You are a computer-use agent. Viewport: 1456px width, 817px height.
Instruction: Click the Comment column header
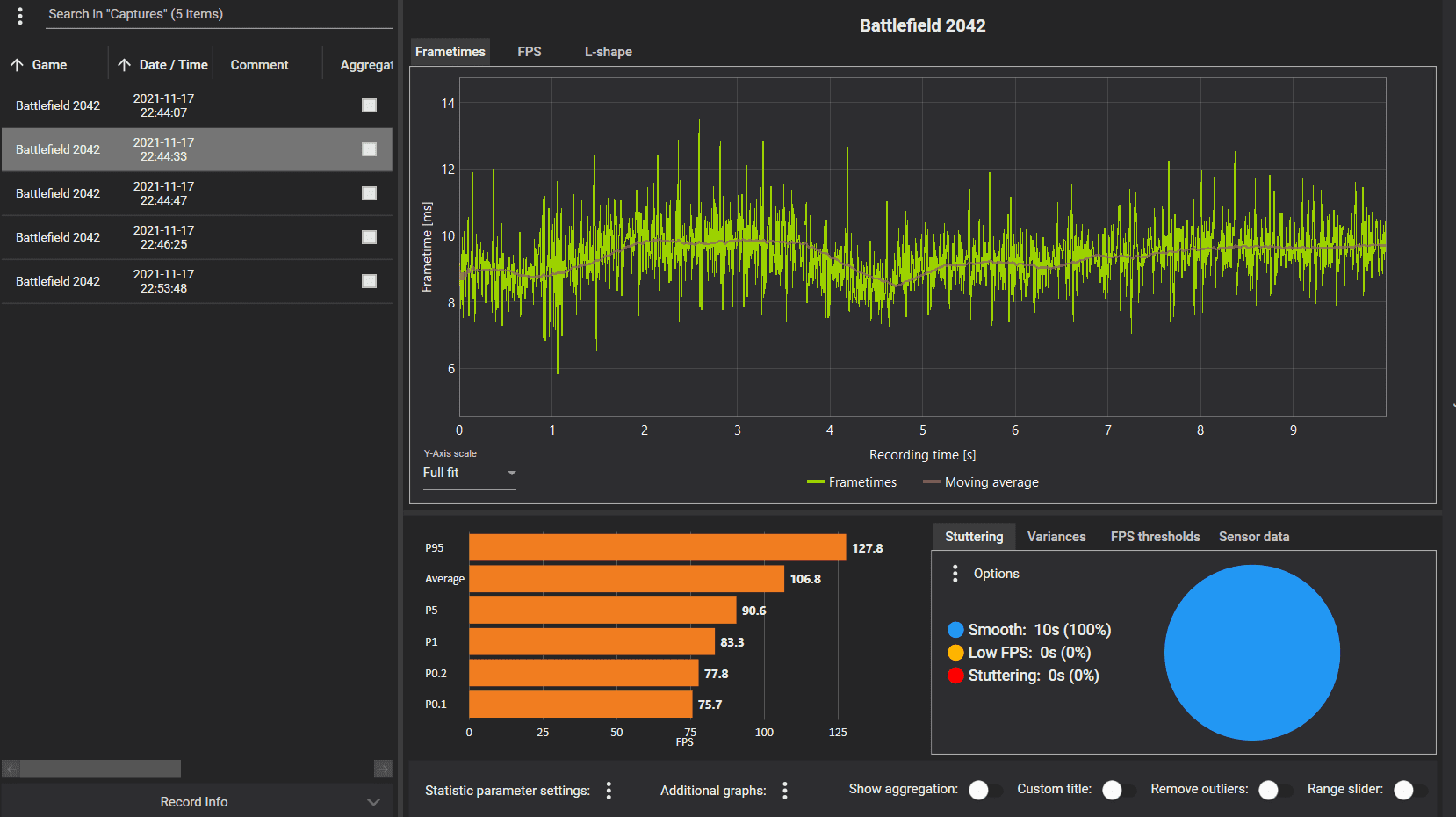[x=259, y=65]
